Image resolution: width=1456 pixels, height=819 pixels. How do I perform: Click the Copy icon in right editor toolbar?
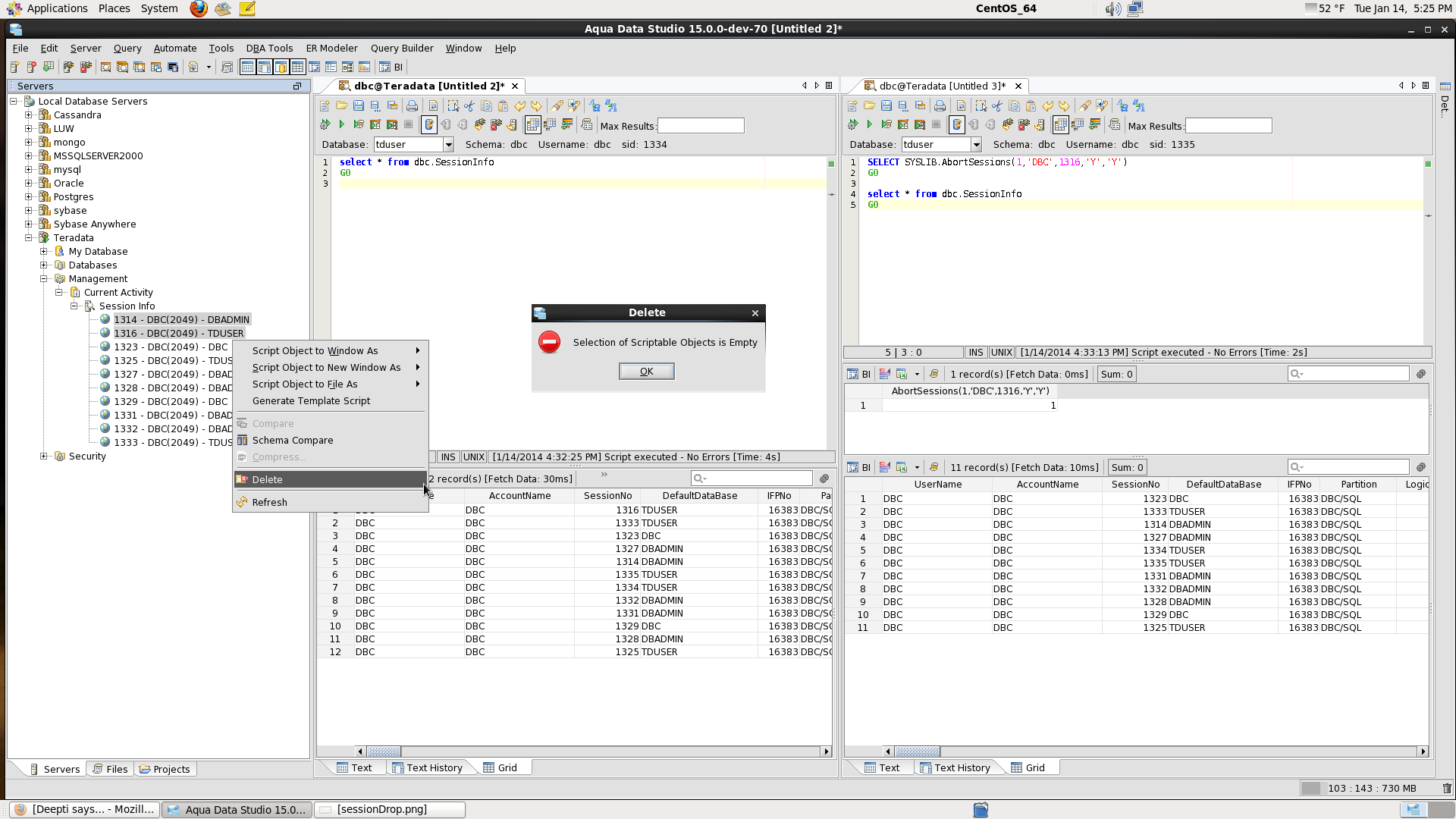(x=1014, y=106)
